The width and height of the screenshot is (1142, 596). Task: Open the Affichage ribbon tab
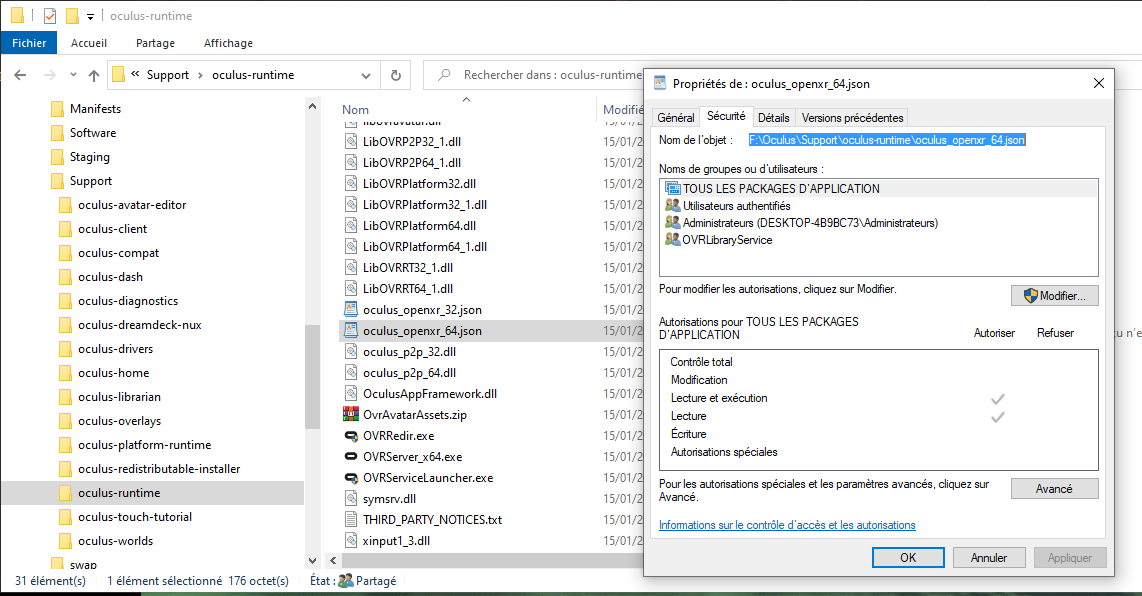[228, 43]
